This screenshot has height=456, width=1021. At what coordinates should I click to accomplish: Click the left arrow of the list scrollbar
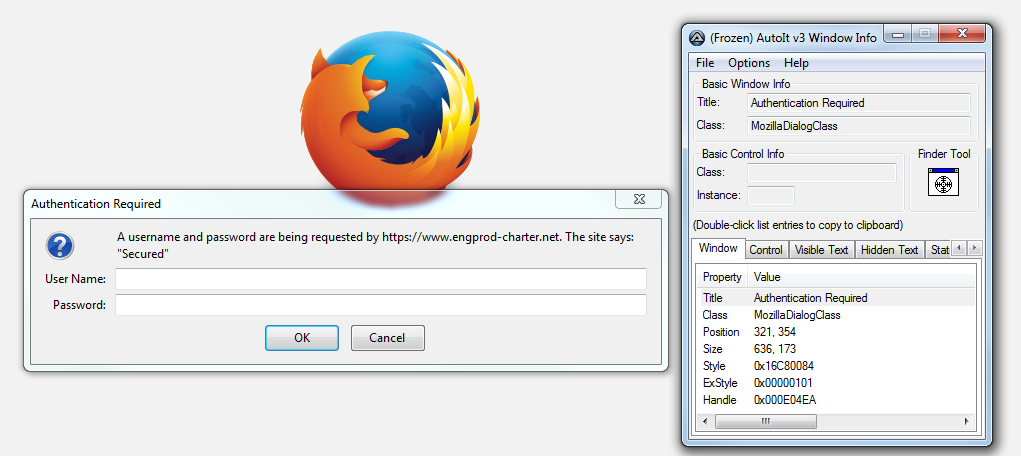click(x=705, y=421)
